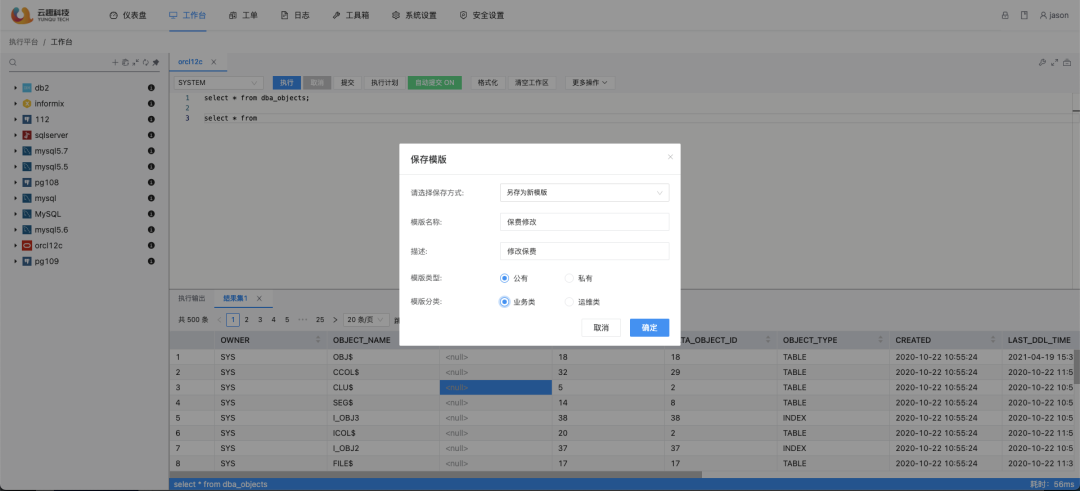Click the document icon beside the lock

tap(1024, 15)
